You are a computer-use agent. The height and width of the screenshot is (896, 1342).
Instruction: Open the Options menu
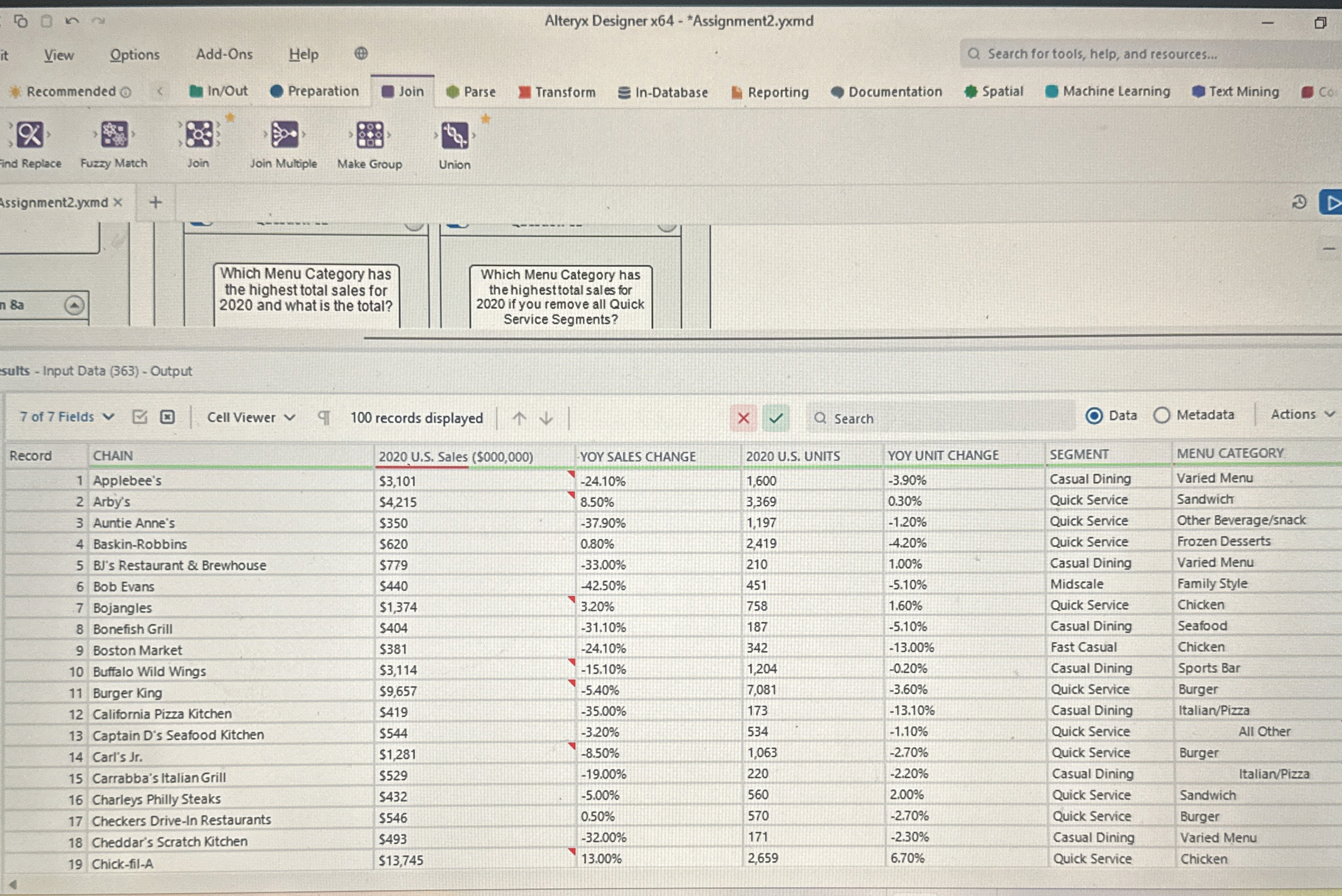tap(134, 55)
